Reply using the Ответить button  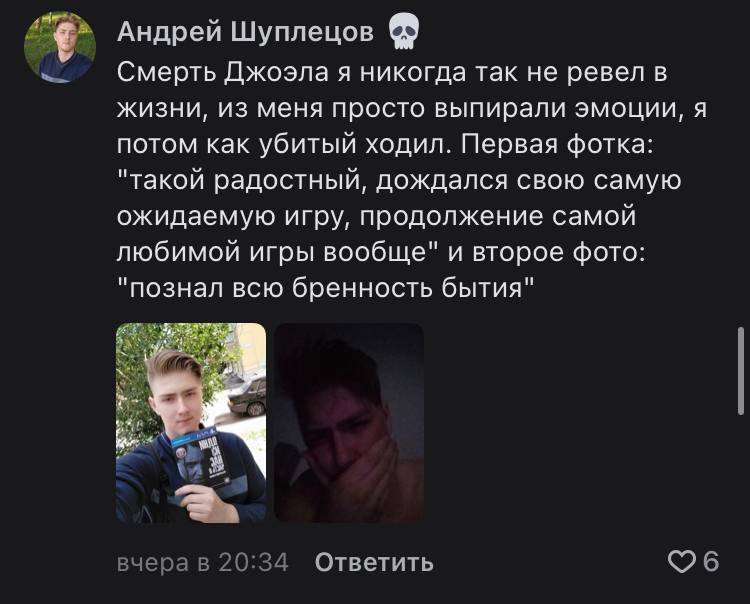[x=374, y=562]
